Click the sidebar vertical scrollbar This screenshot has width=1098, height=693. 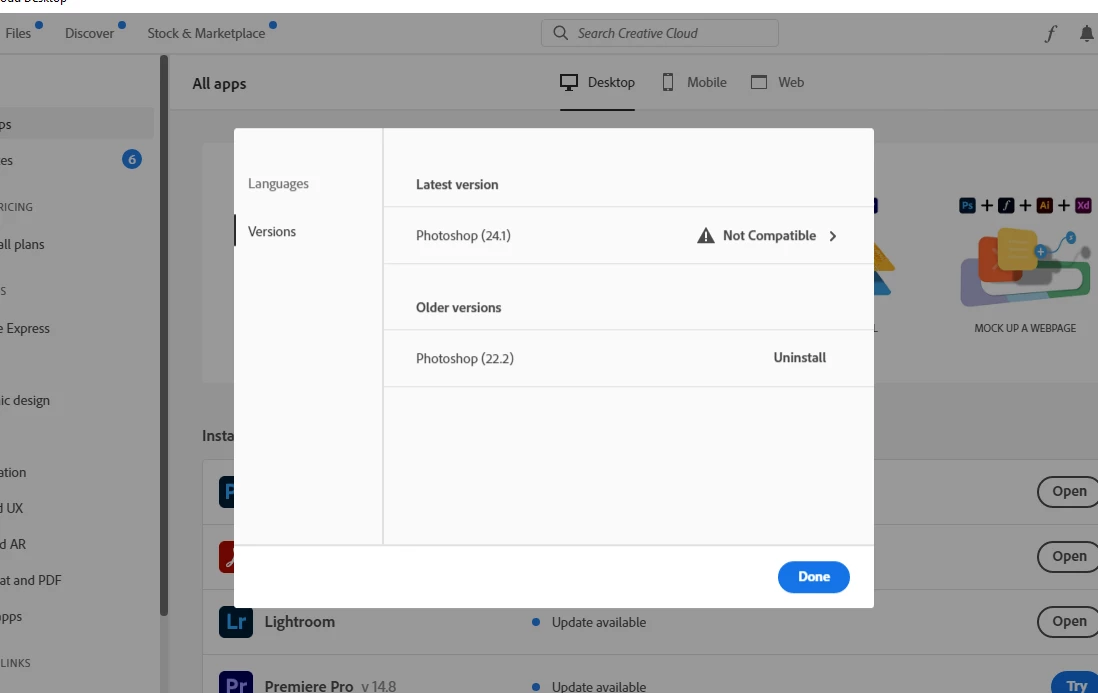click(x=164, y=336)
